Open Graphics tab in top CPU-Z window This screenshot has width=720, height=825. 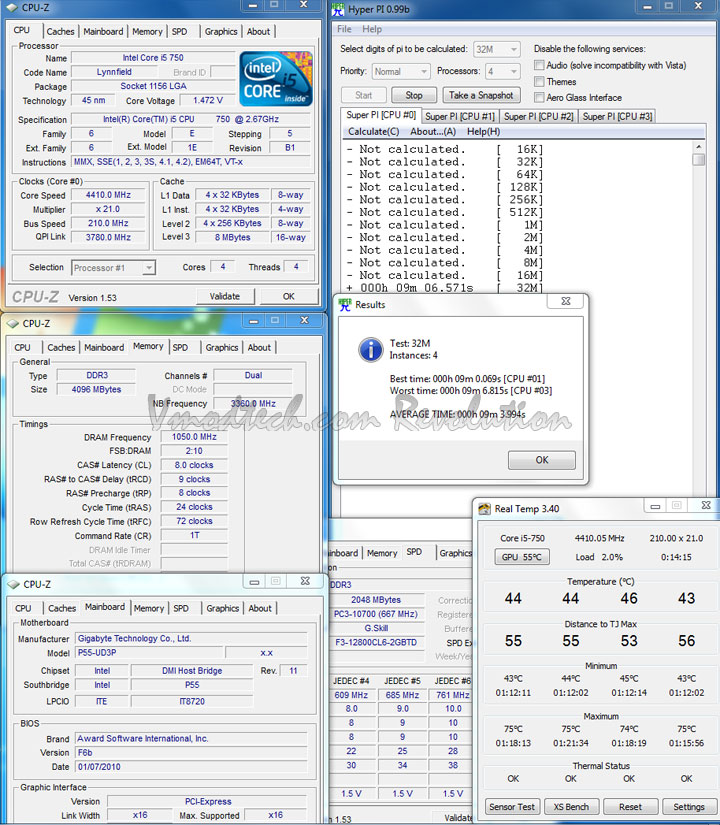[221, 32]
